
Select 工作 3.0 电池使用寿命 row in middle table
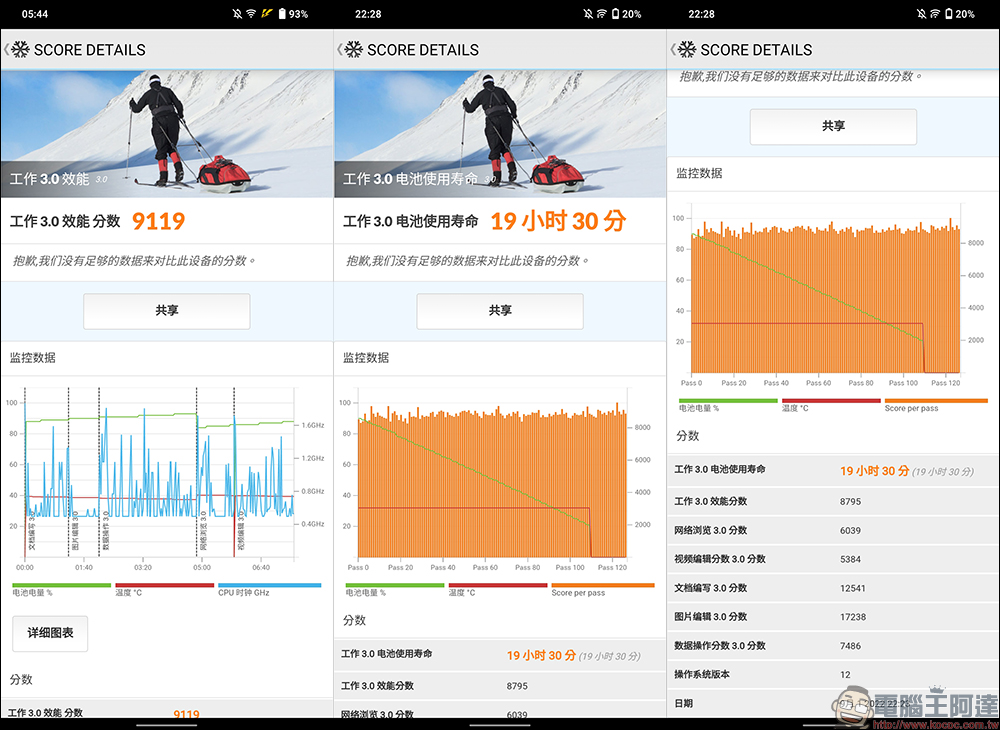pos(500,655)
